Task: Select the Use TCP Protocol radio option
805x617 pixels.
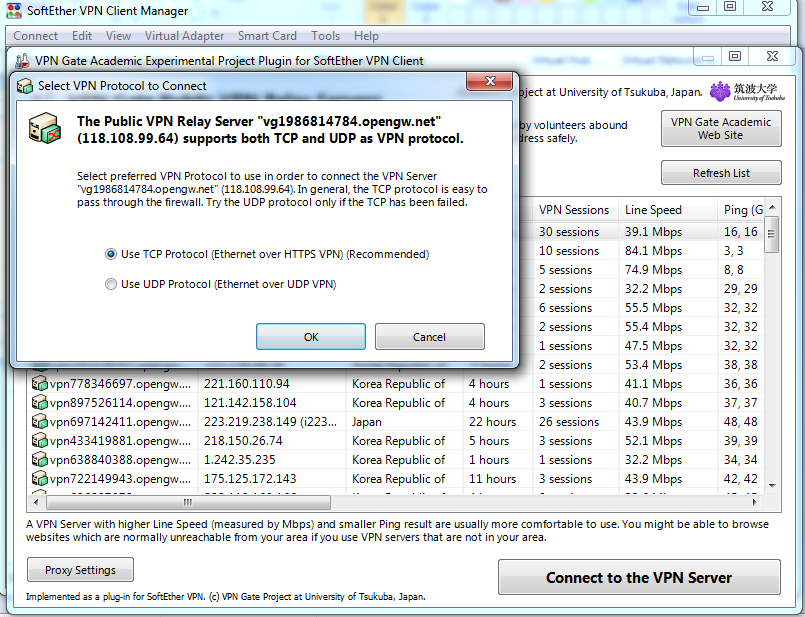Action: 110,254
